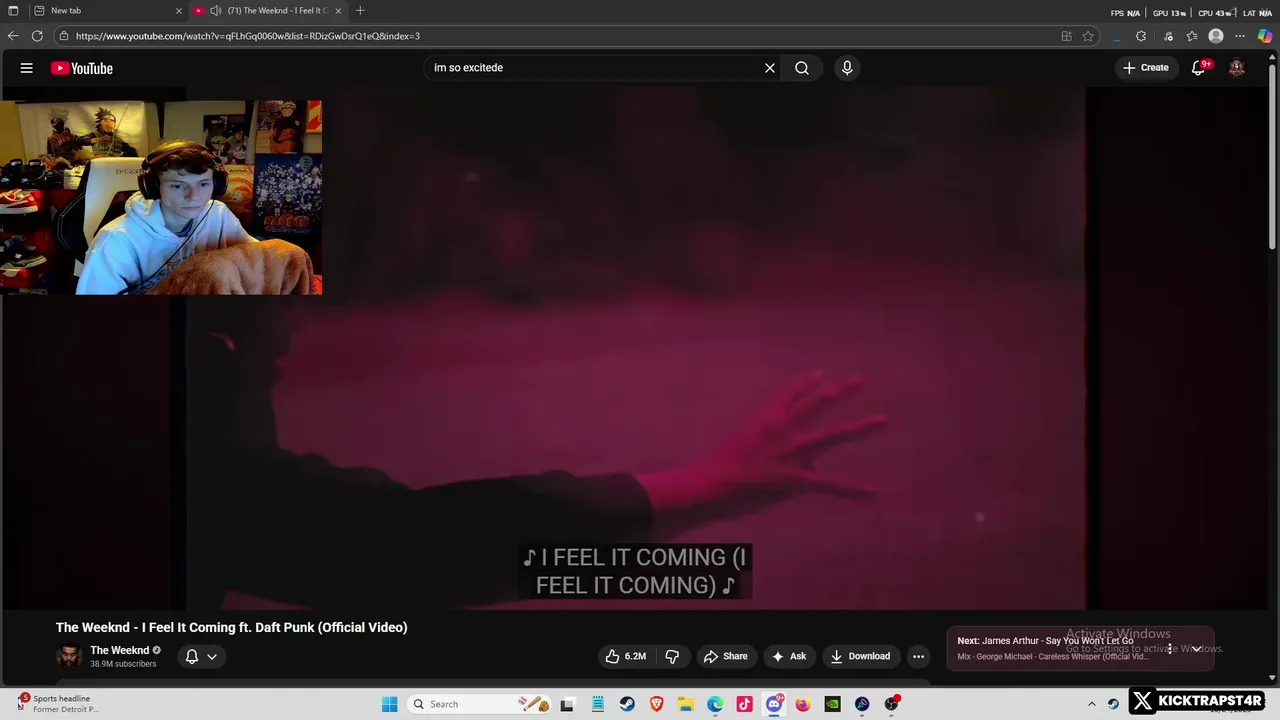
Task: Open more actions three-dot menu
Action: 918,656
